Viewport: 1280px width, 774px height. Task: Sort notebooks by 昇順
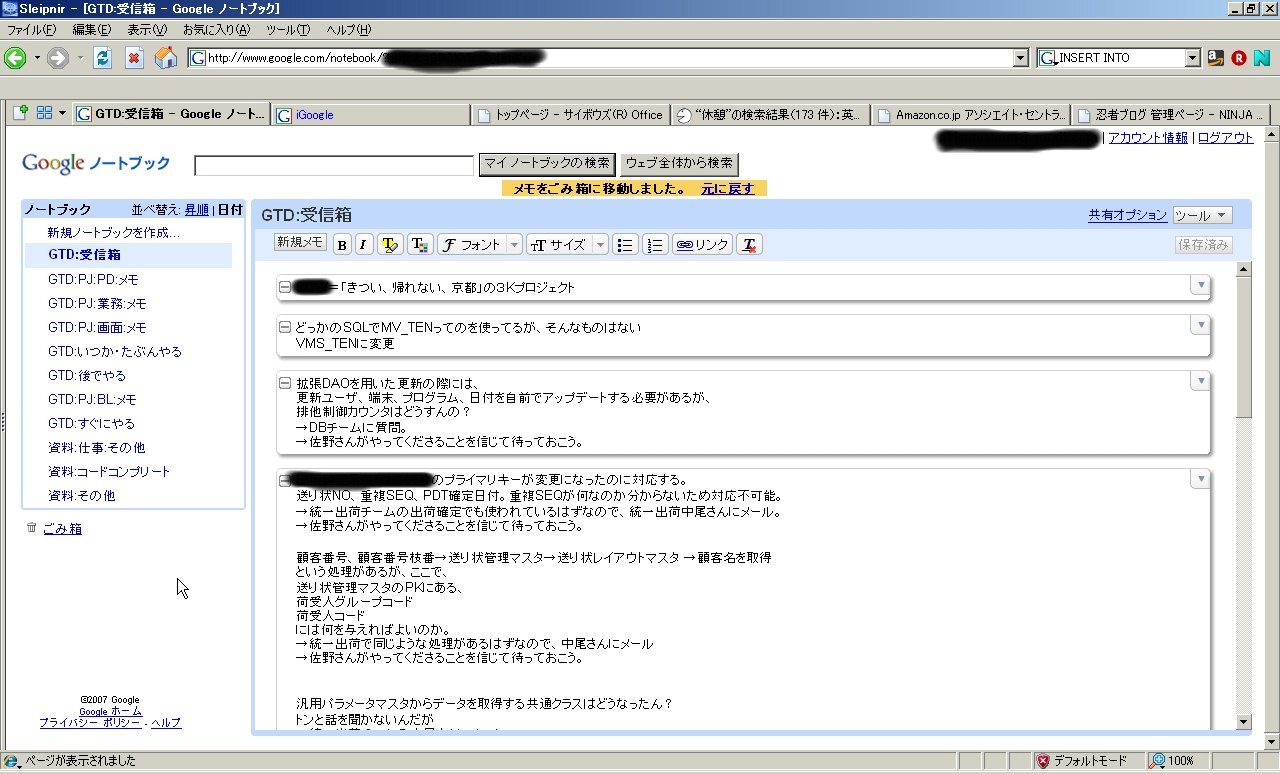pos(197,210)
